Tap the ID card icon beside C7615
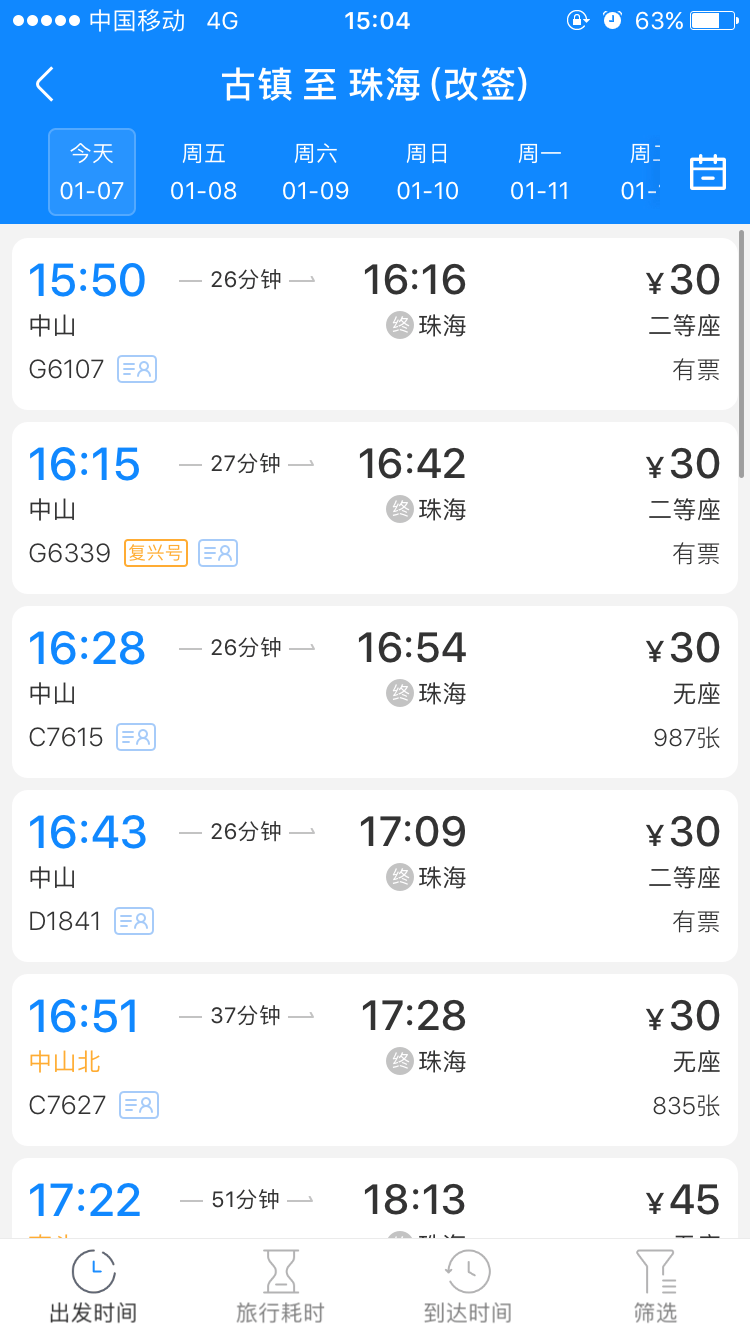Screen dimensions: 750x1334 click(x=136, y=737)
